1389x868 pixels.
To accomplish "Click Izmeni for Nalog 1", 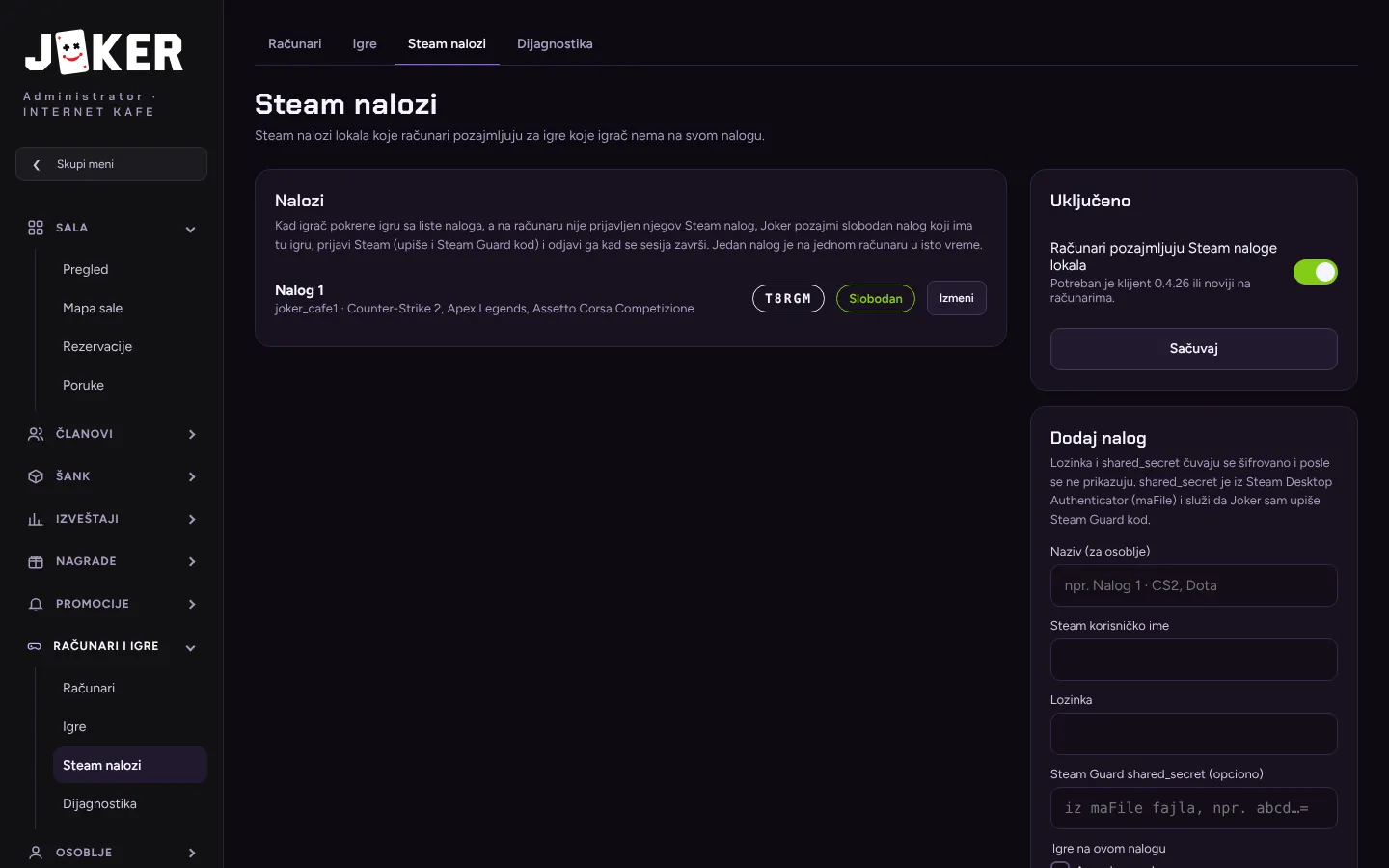I will [x=957, y=298].
